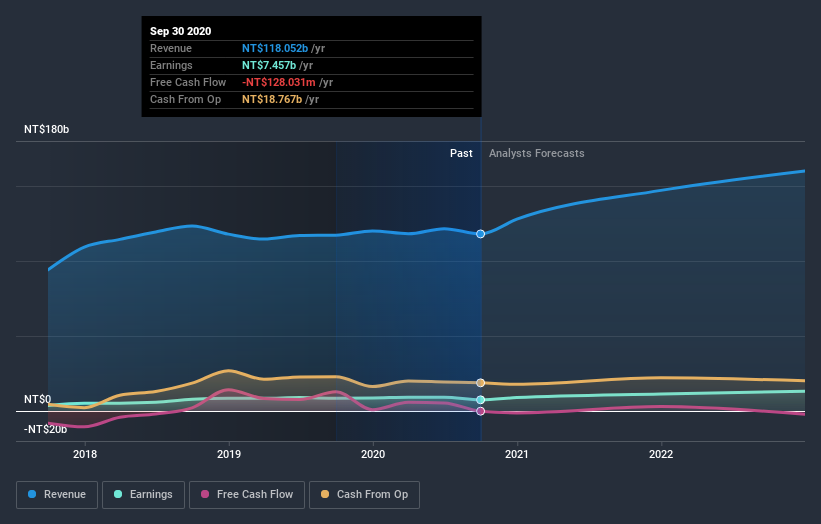
Task: Click the NT$7.457b earnings value
Action: pyautogui.click(x=269, y=65)
